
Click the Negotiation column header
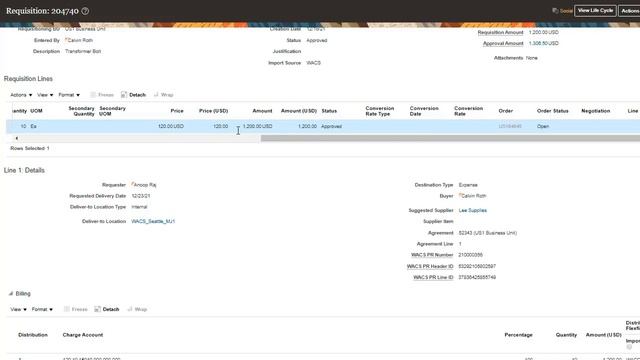coord(596,111)
